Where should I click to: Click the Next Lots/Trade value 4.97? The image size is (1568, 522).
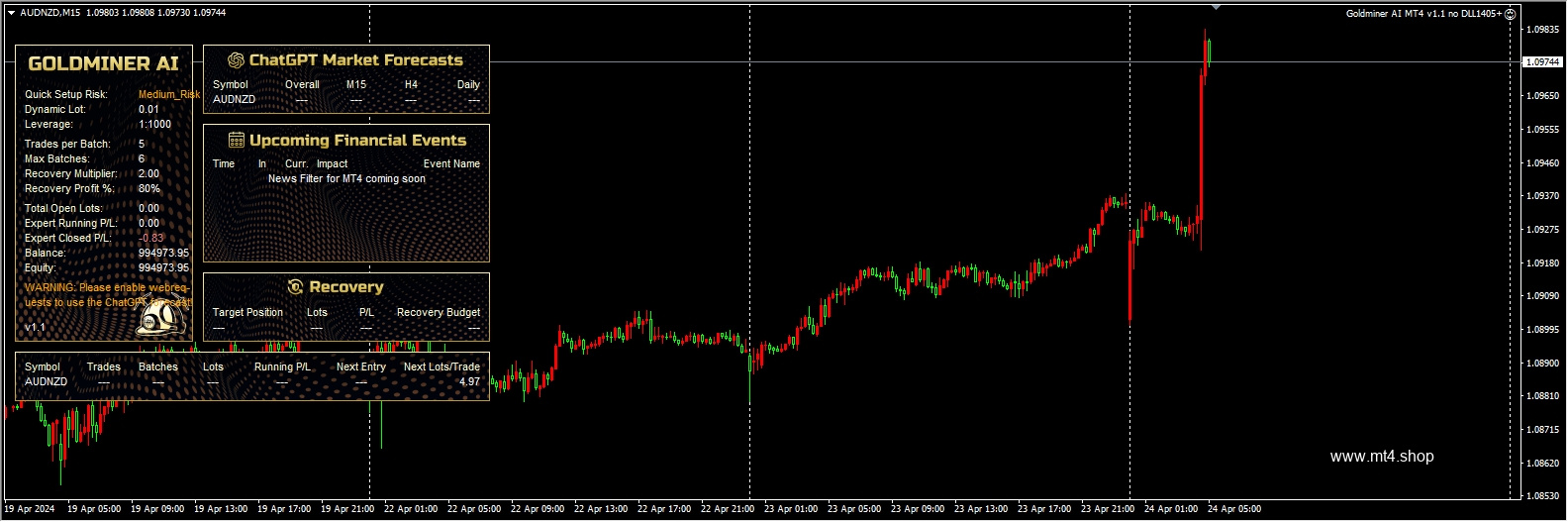coord(469,382)
